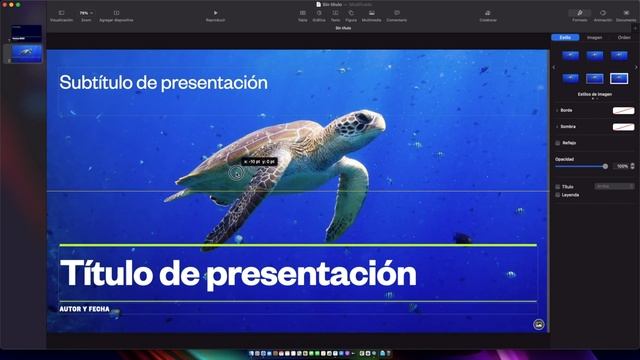Insert a chart with the Gráfica icon
This screenshot has height=360, width=640.
(x=319, y=16)
